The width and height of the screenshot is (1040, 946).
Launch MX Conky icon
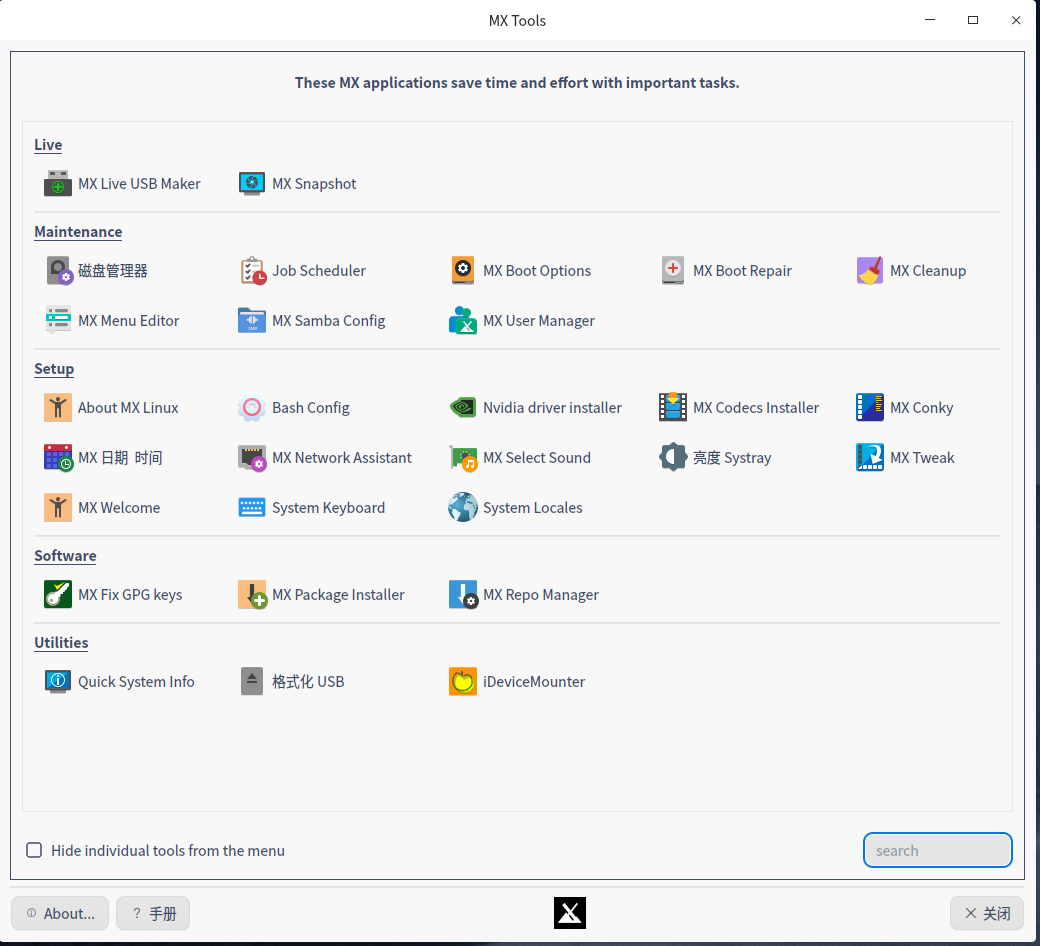[870, 408]
